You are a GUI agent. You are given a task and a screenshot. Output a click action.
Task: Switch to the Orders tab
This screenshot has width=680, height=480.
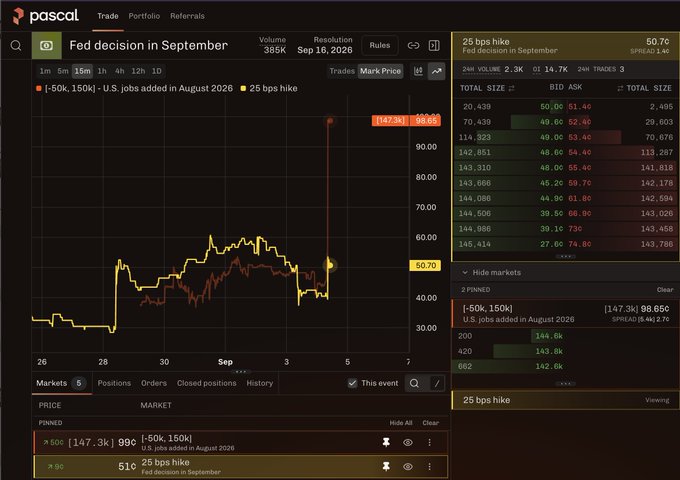click(x=154, y=383)
